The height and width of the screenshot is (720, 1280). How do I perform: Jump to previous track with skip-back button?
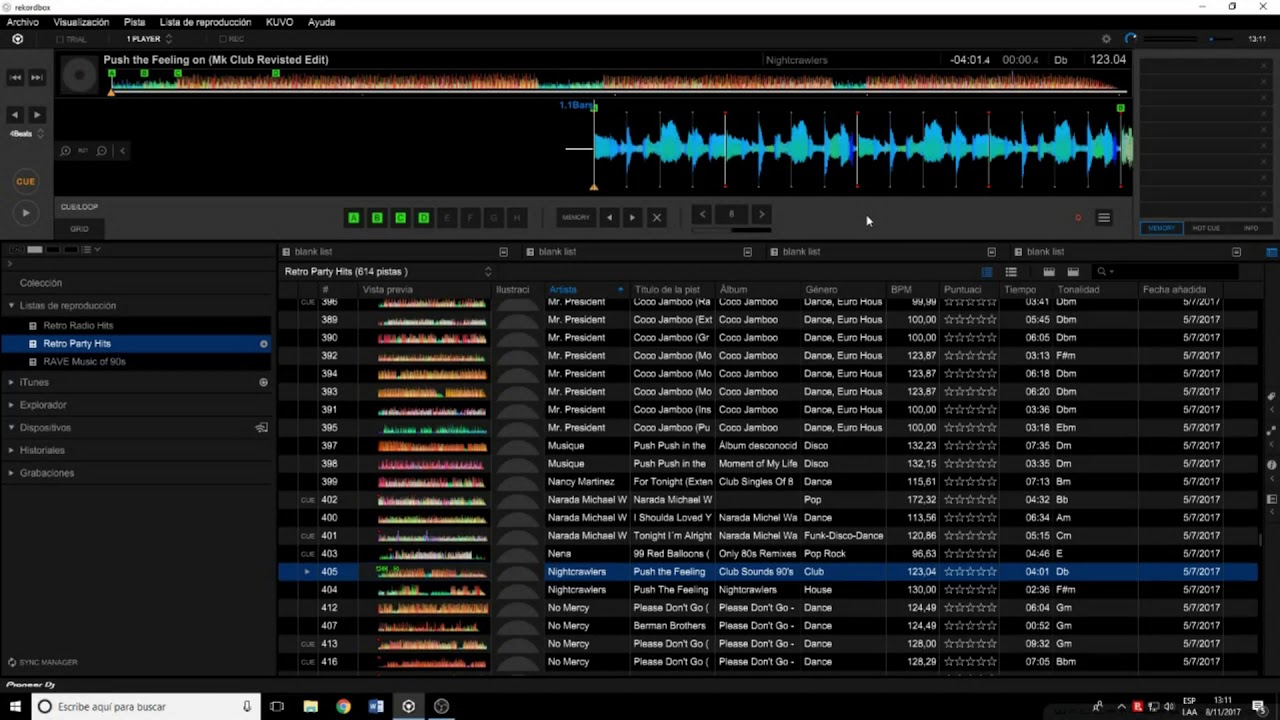(15, 77)
